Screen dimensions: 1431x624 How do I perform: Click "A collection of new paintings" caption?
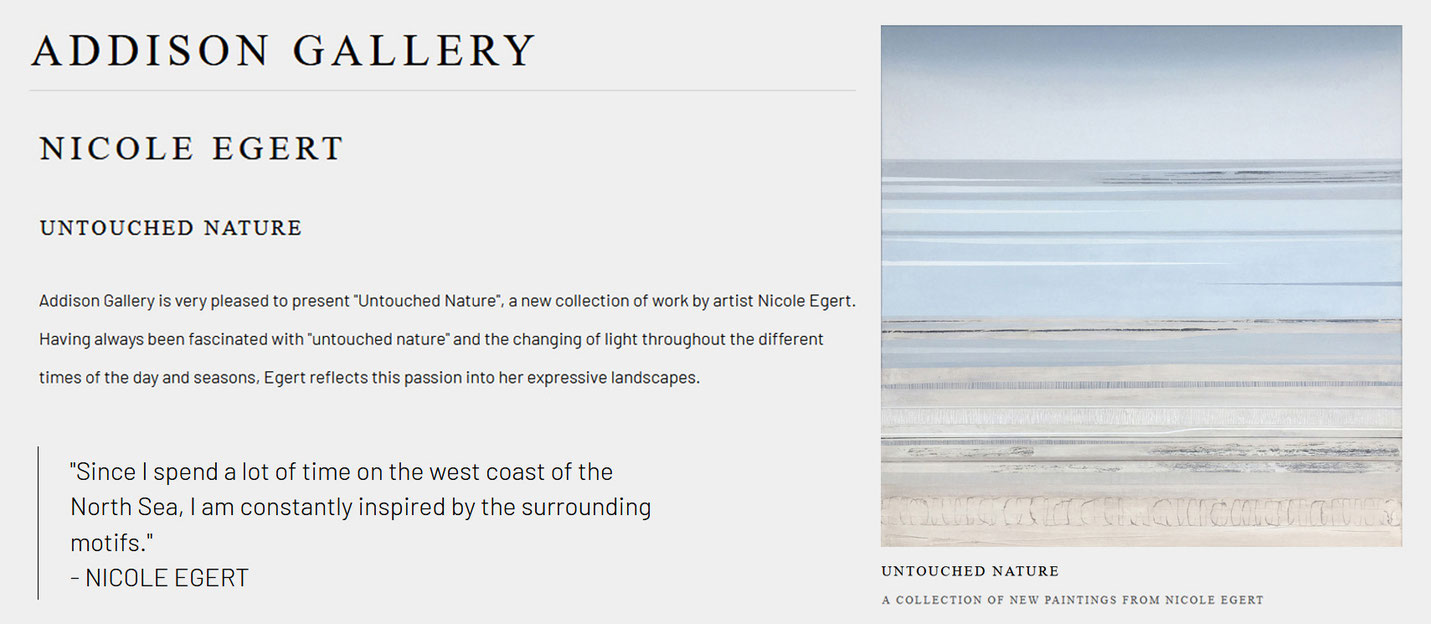[x=1072, y=600]
